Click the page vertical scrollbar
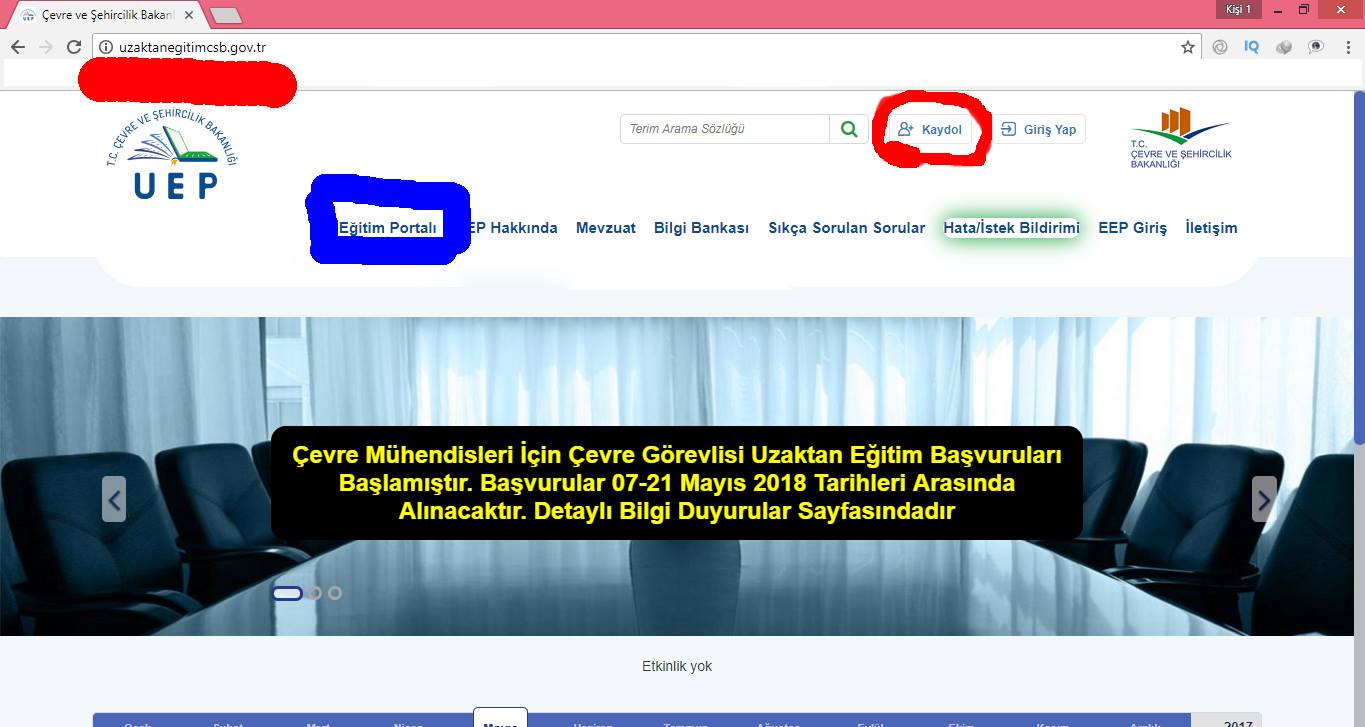The height and width of the screenshot is (727, 1365). 1359,270
